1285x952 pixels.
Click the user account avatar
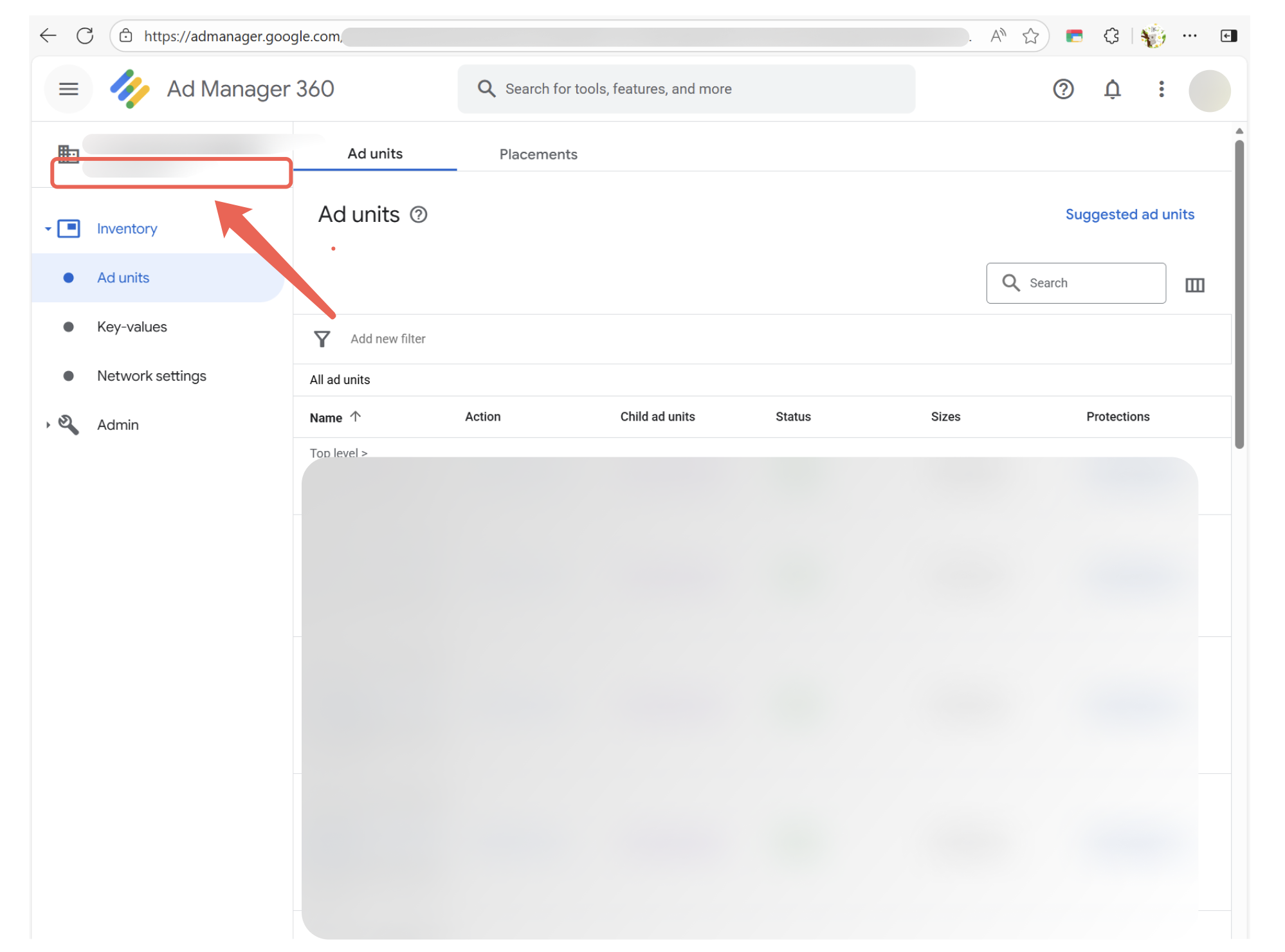[1209, 90]
